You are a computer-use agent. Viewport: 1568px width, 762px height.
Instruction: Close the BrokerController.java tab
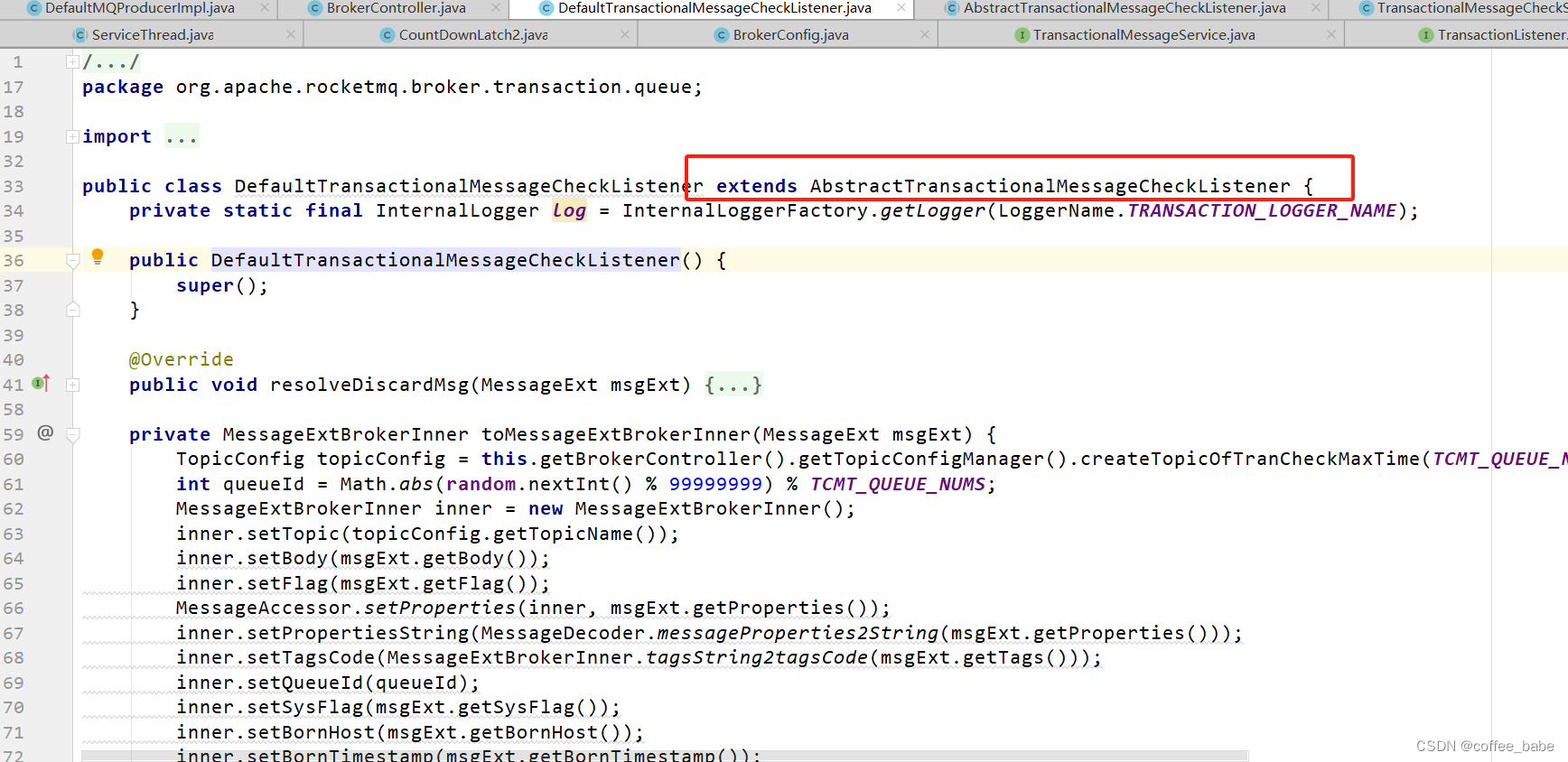click(496, 8)
